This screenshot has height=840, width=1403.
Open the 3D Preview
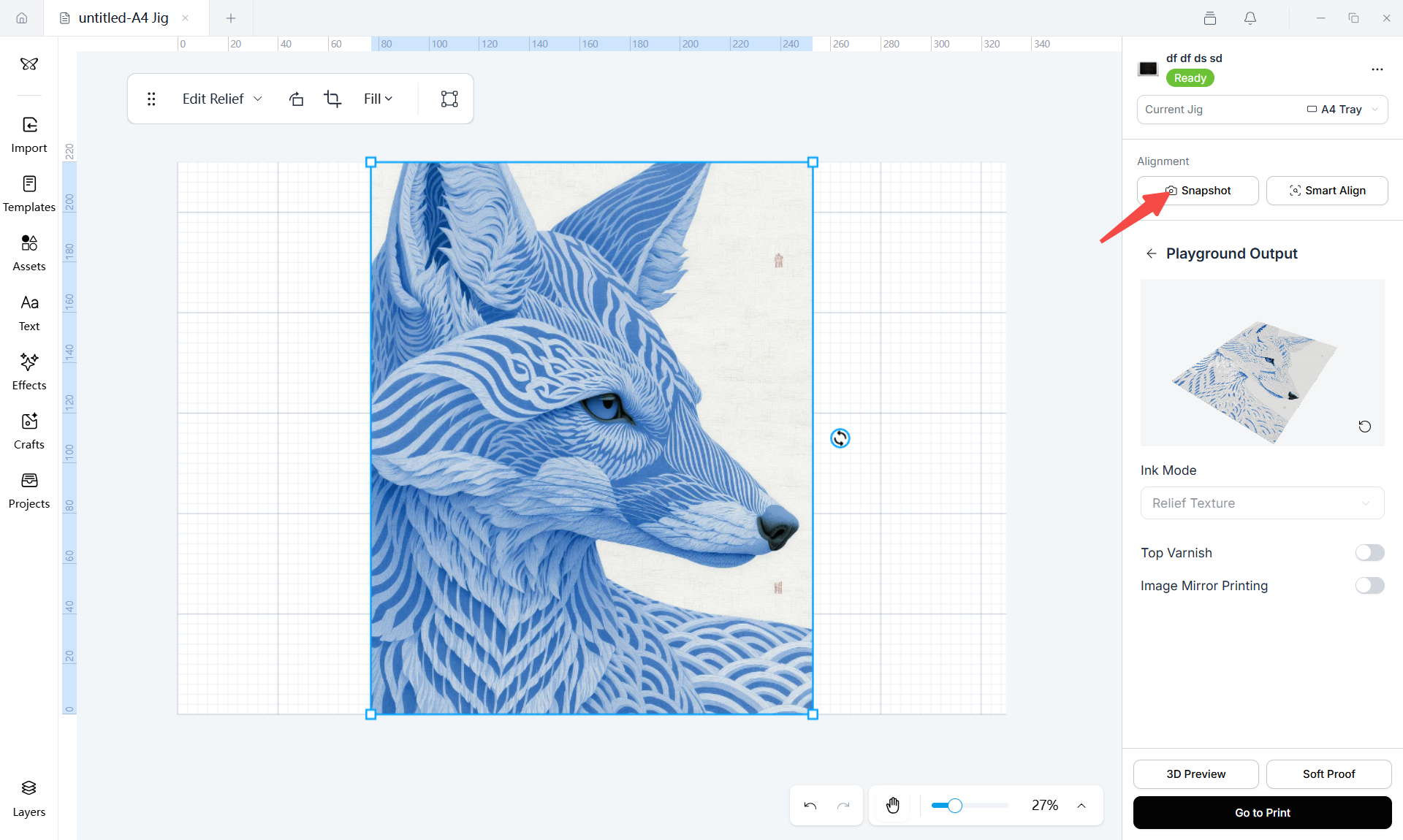point(1195,774)
